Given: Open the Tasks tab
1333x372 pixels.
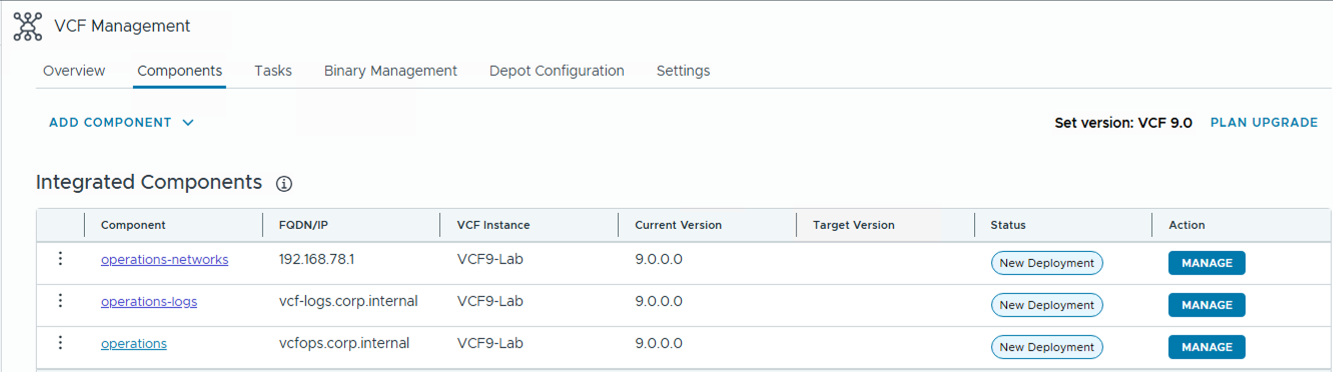Looking at the screenshot, I should tap(273, 71).
